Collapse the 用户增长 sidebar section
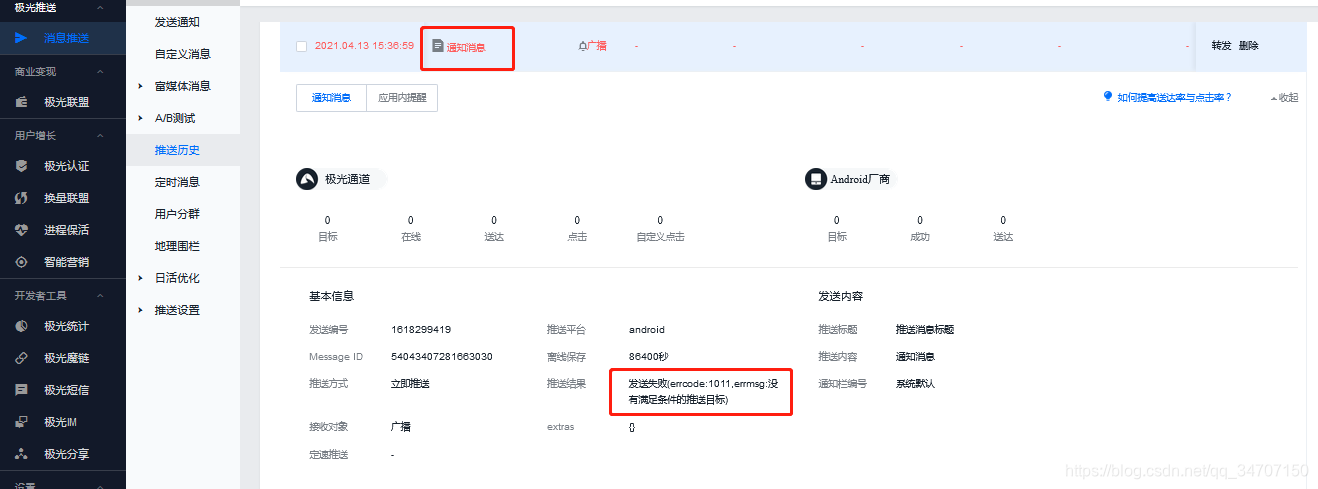Image resolution: width=1318 pixels, height=489 pixels. click(99, 135)
